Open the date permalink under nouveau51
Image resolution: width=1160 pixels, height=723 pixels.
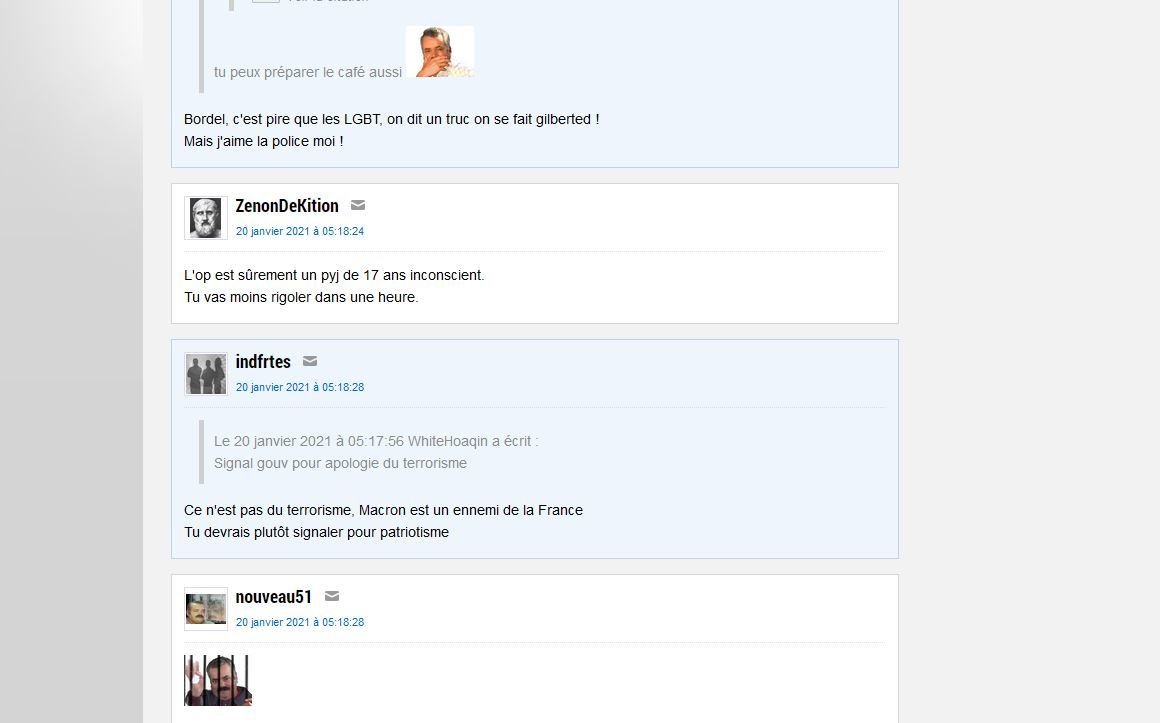point(300,622)
